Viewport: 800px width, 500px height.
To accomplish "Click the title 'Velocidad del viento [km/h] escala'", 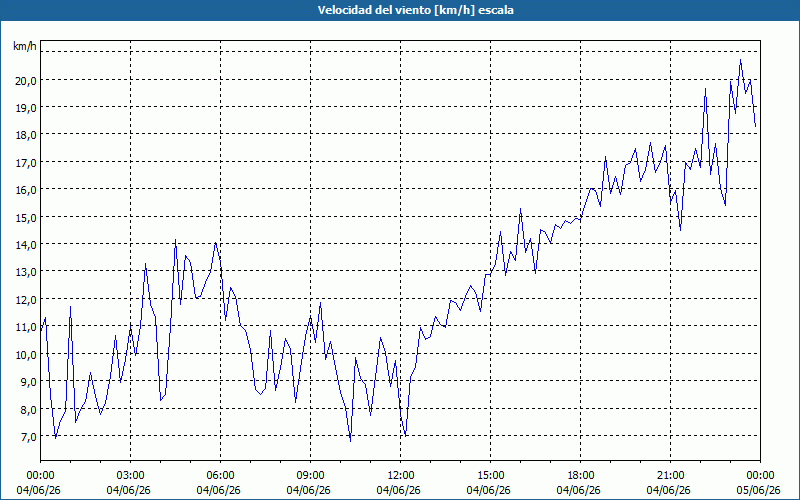I will point(415,10).
